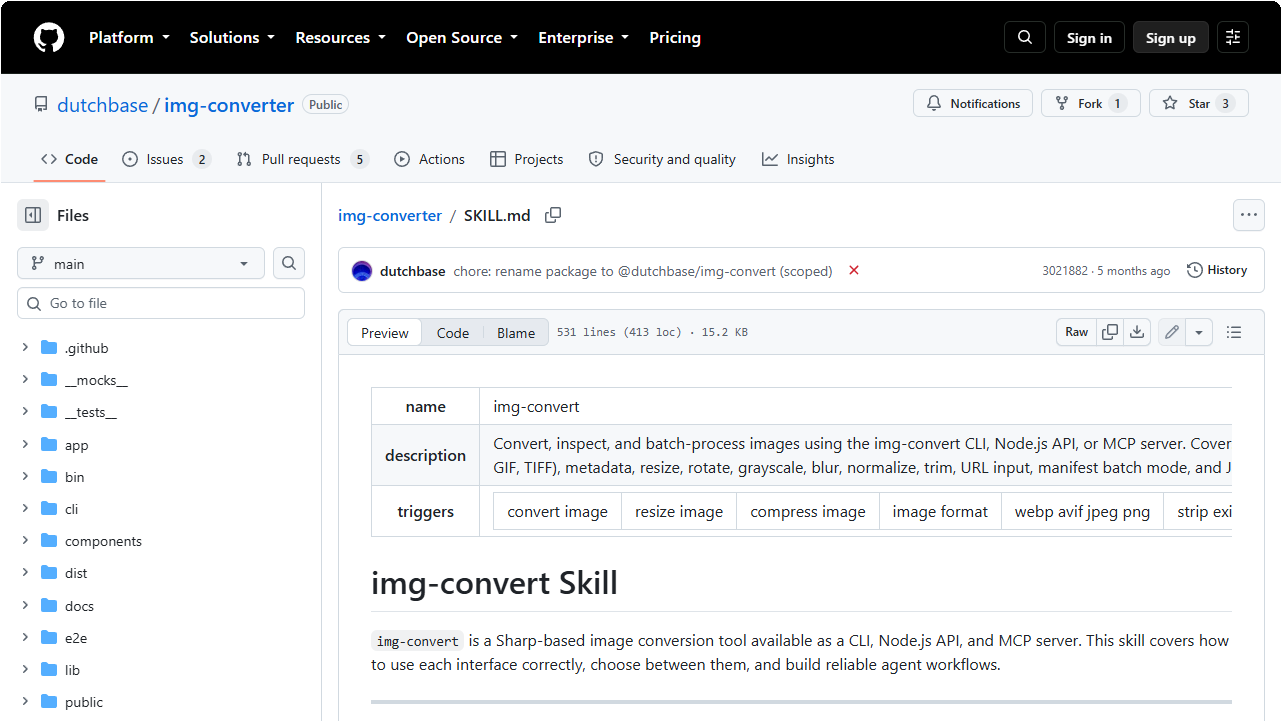
Task: Focus the Go to file input
Action: (161, 303)
